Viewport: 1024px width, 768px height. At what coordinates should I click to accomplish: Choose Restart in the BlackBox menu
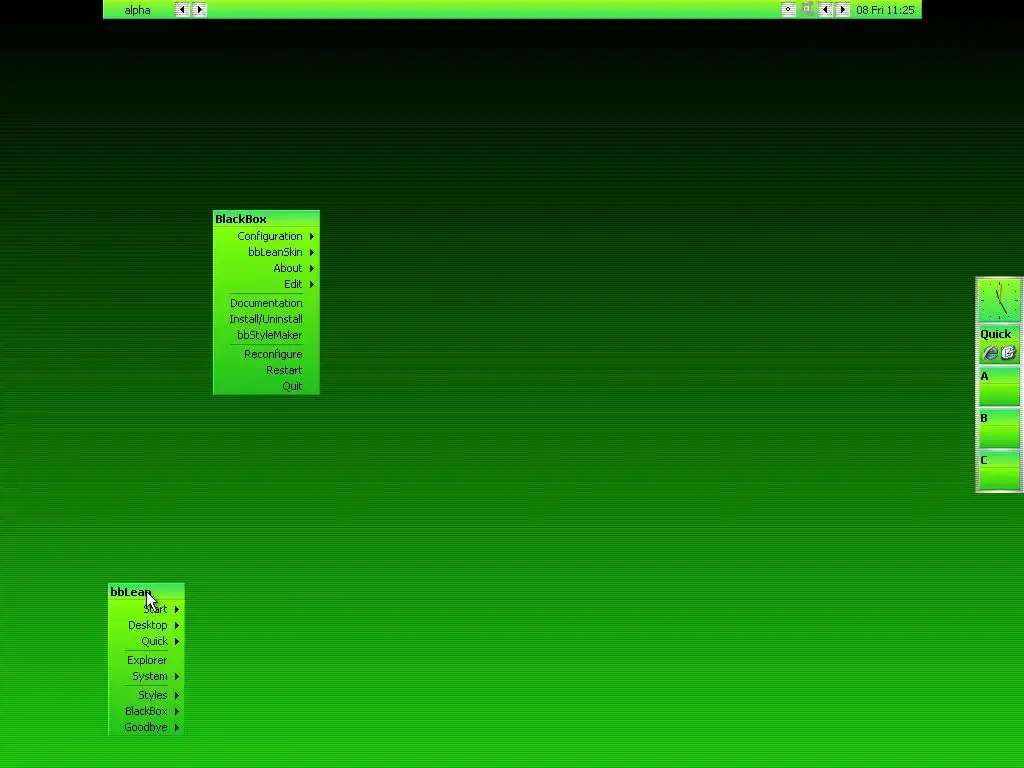pyautogui.click(x=266, y=370)
